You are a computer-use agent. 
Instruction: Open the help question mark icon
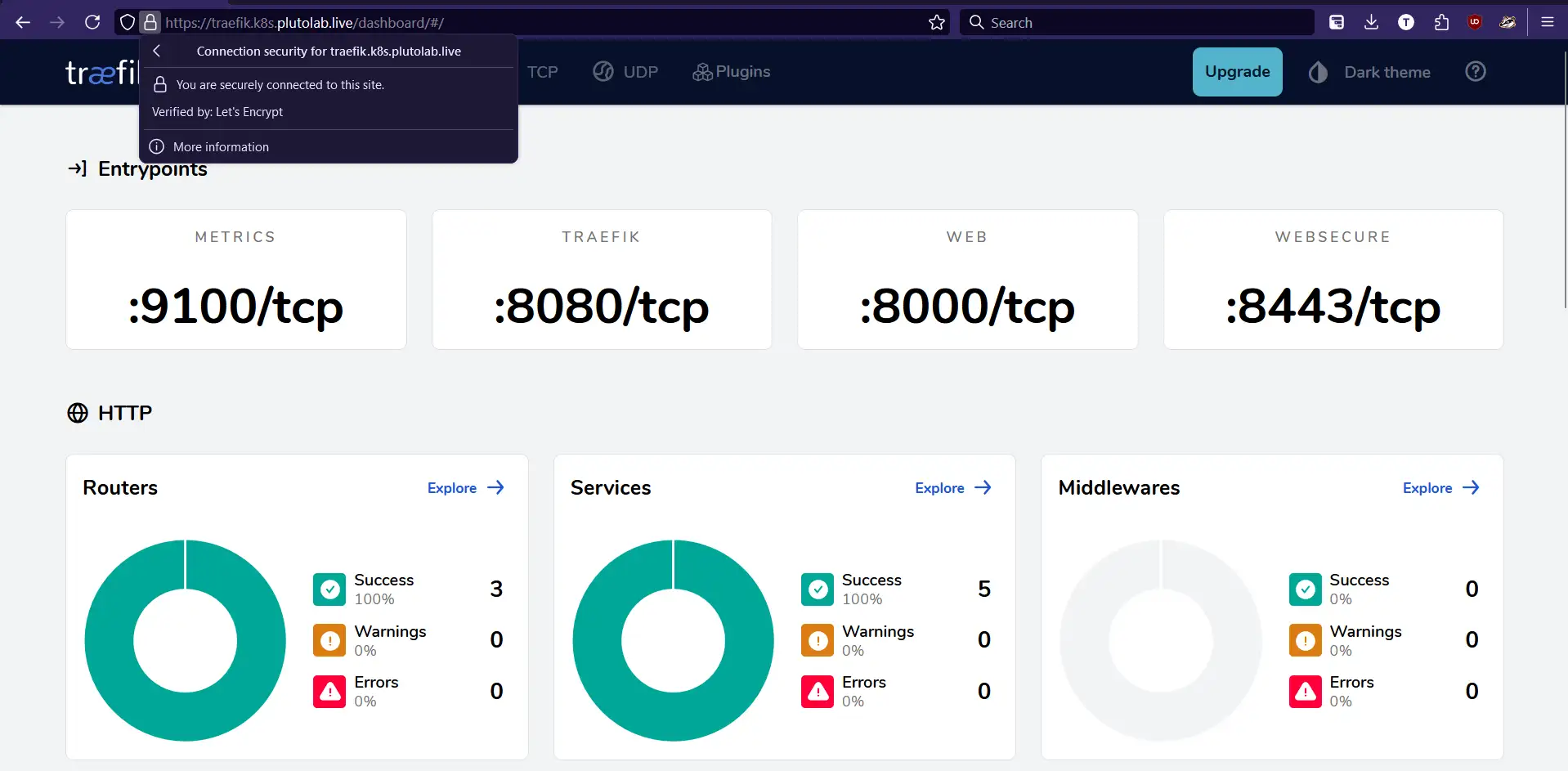[1475, 72]
